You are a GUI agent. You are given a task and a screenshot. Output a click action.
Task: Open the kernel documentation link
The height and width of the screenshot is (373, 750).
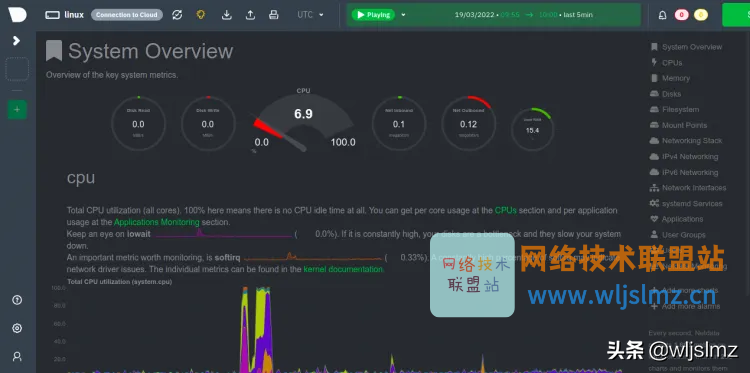click(x=343, y=269)
